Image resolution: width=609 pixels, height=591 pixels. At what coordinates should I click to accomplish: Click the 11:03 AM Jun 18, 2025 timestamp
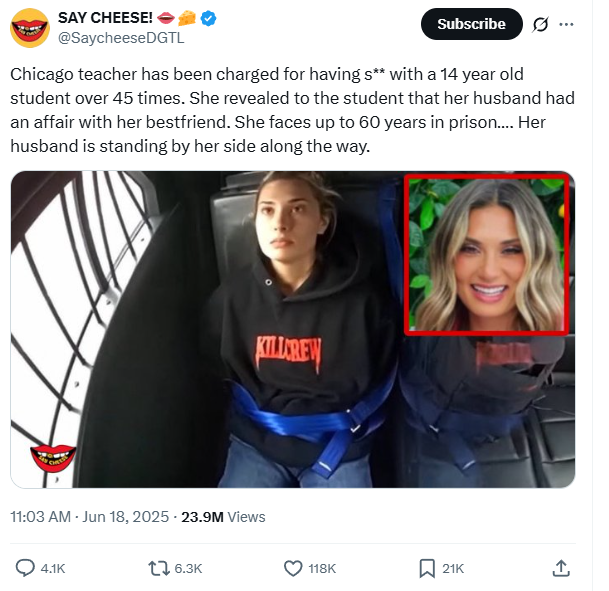coord(89,517)
